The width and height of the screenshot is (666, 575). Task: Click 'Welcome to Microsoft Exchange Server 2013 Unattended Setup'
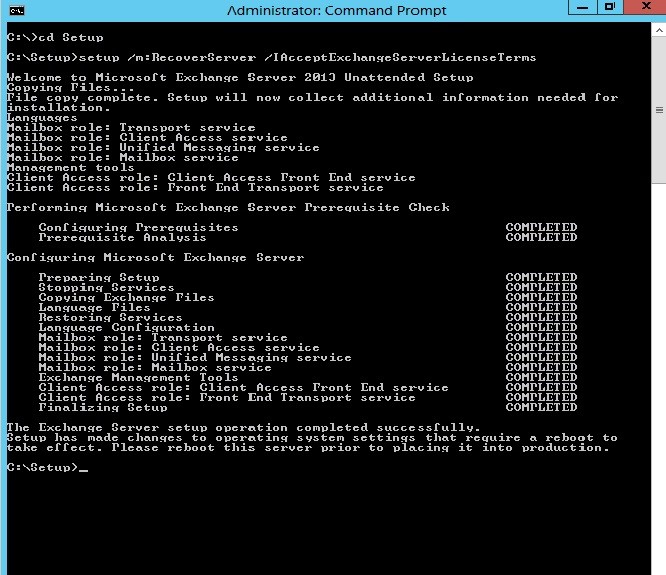coord(240,78)
